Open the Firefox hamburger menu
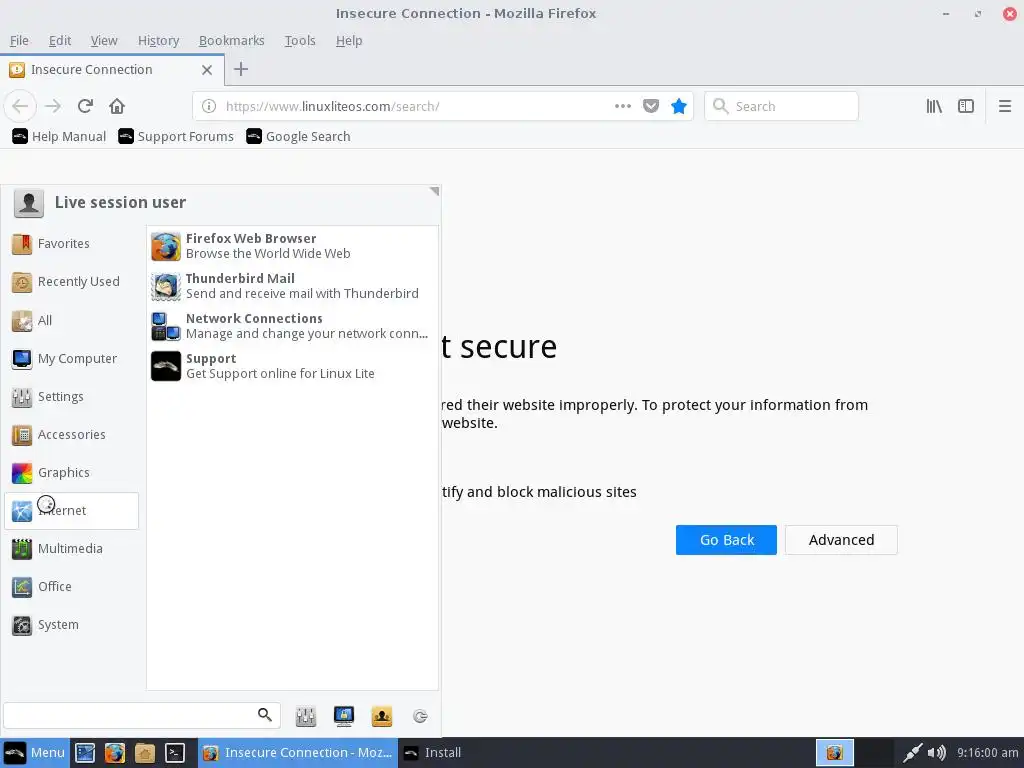 1005,106
